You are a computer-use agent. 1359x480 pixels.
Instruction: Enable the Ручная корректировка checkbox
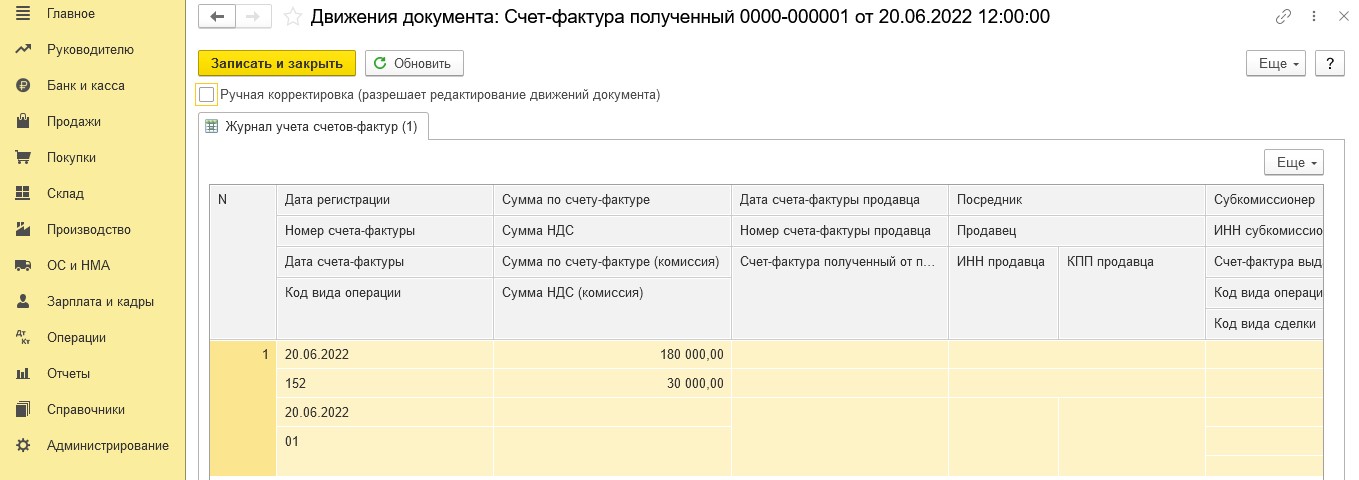(x=207, y=95)
